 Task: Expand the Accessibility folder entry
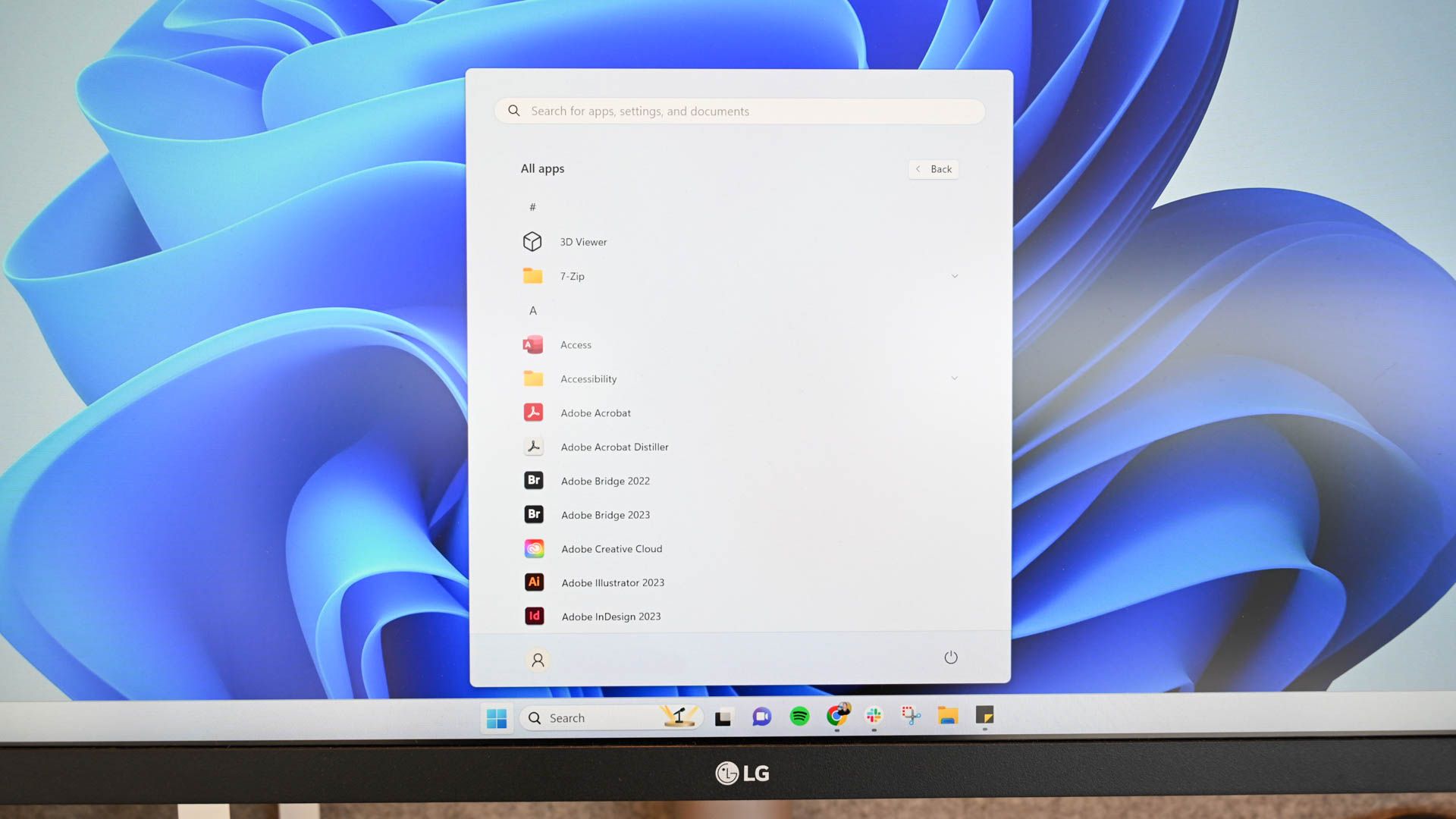pos(954,378)
